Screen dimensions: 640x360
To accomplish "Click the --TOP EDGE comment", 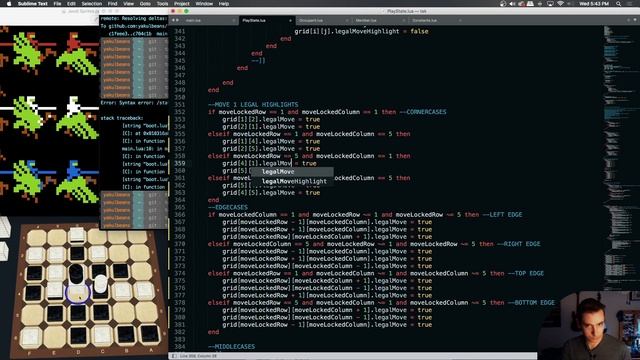I will point(526,273).
